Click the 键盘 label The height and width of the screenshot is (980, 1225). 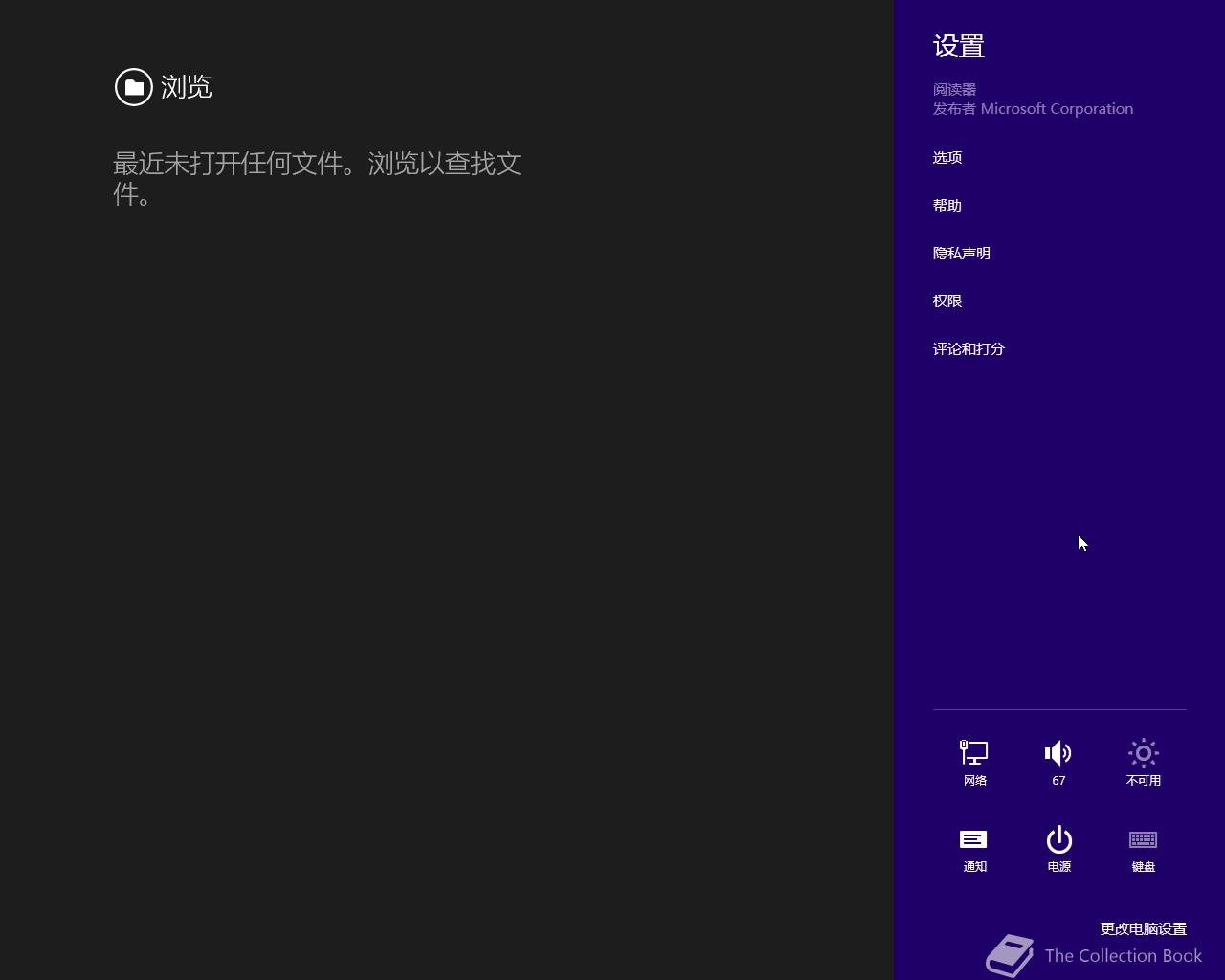pos(1143,866)
